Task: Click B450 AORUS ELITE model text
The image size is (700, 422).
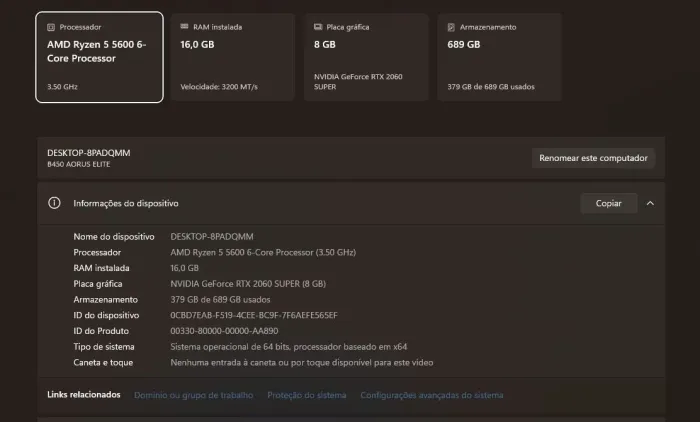Action: pyautogui.click(x=79, y=164)
